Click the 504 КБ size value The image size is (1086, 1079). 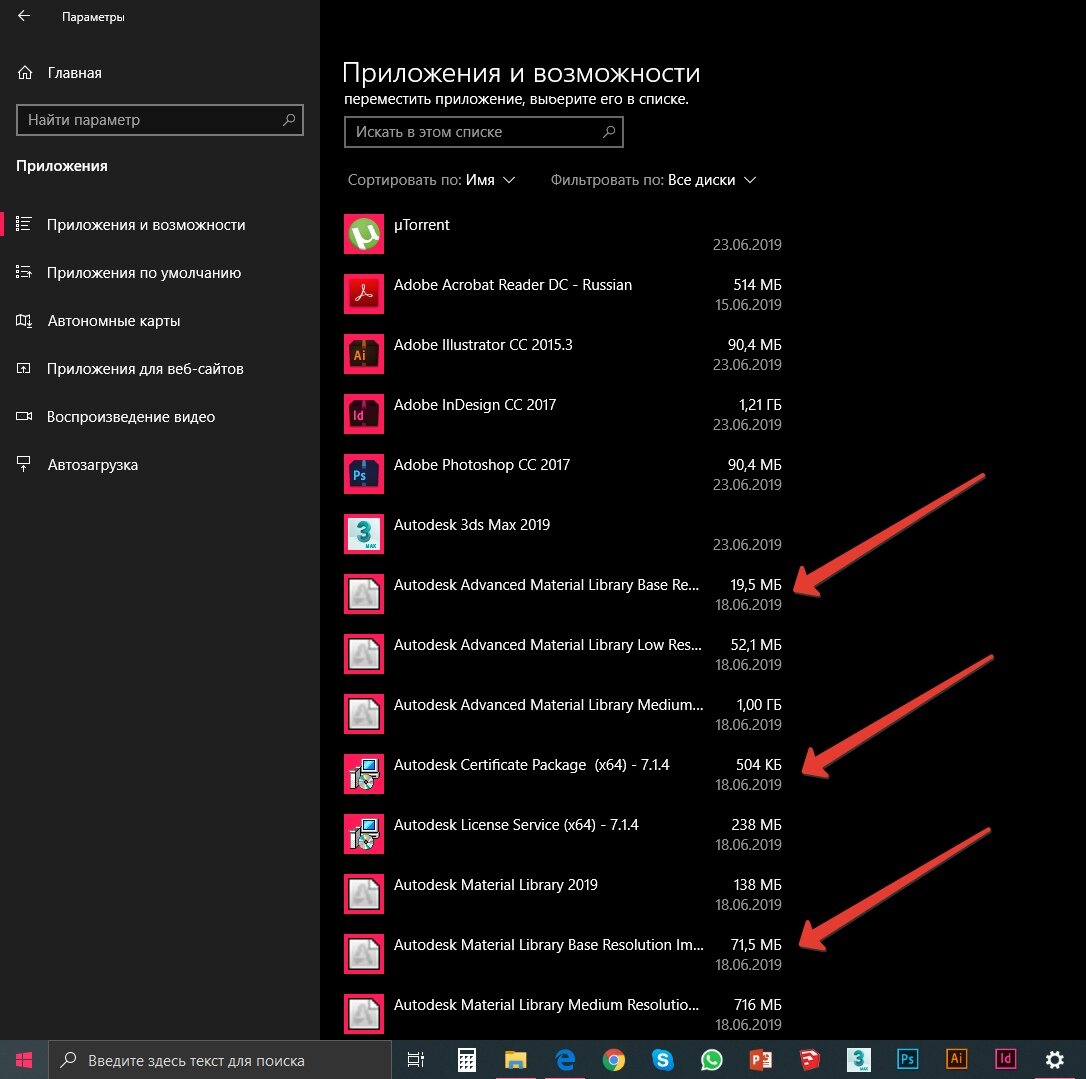[x=758, y=765]
